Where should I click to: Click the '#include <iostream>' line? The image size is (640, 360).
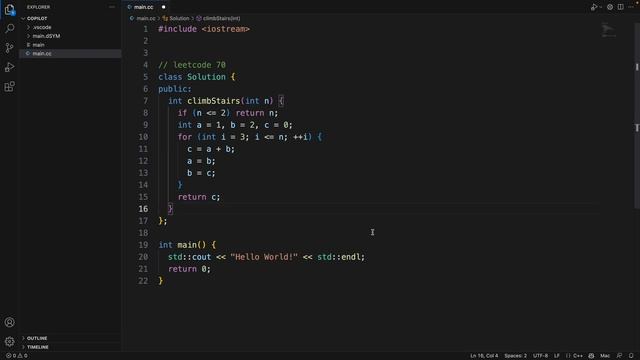tap(204, 29)
